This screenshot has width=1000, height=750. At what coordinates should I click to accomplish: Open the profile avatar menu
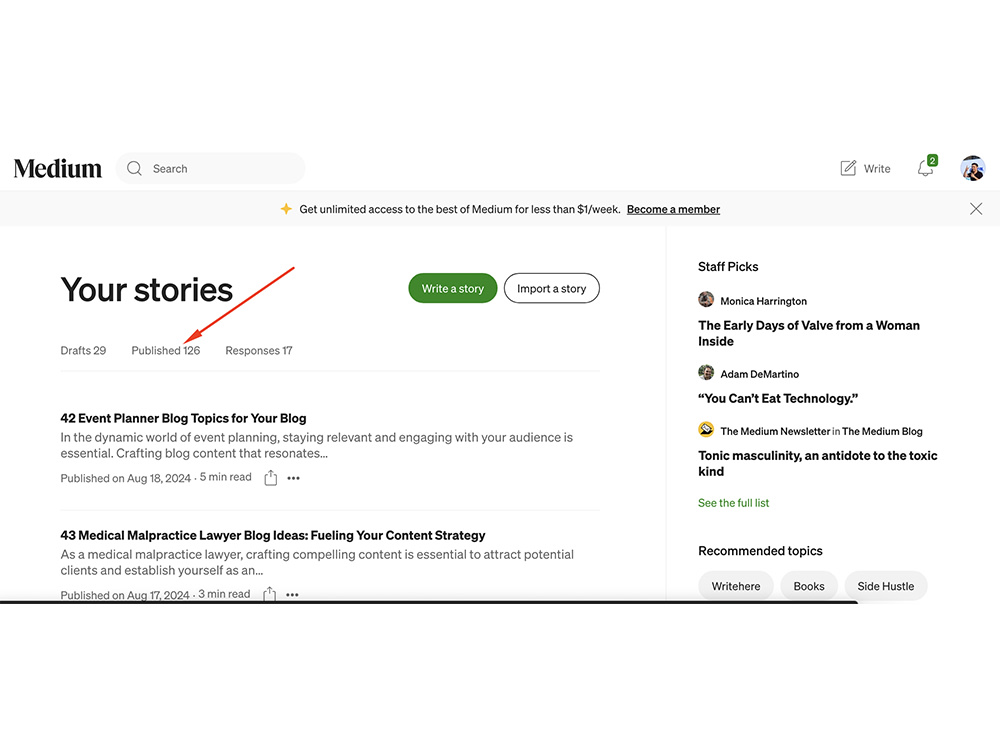tap(973, 168)
